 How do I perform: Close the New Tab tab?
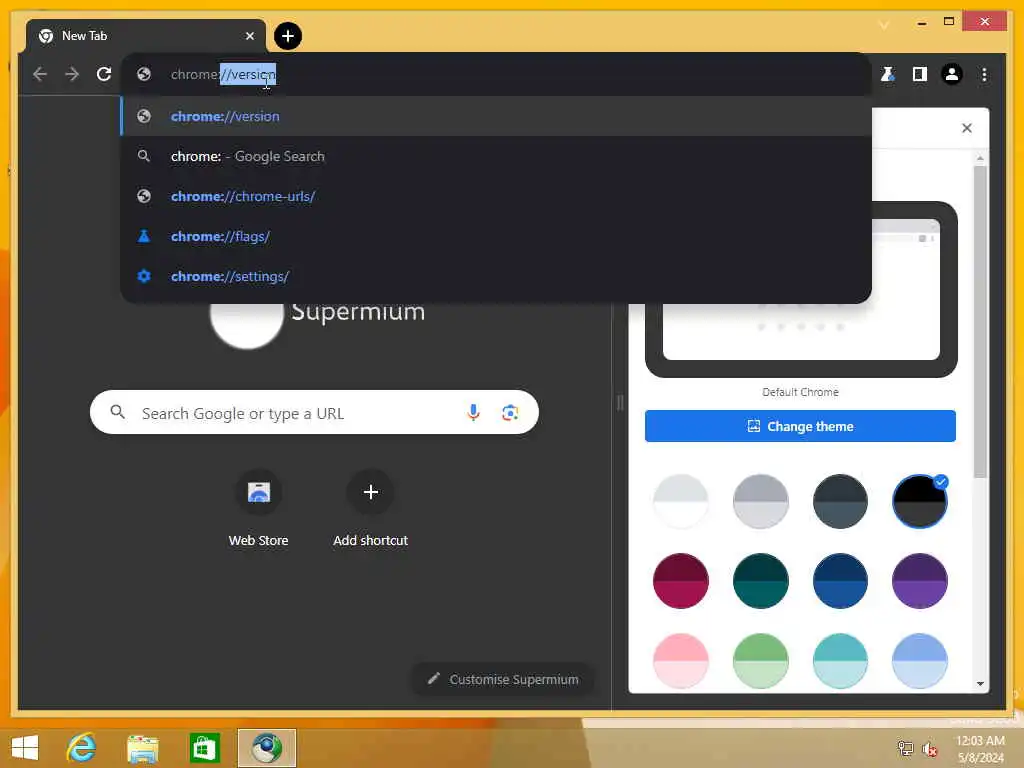[249, 36]
